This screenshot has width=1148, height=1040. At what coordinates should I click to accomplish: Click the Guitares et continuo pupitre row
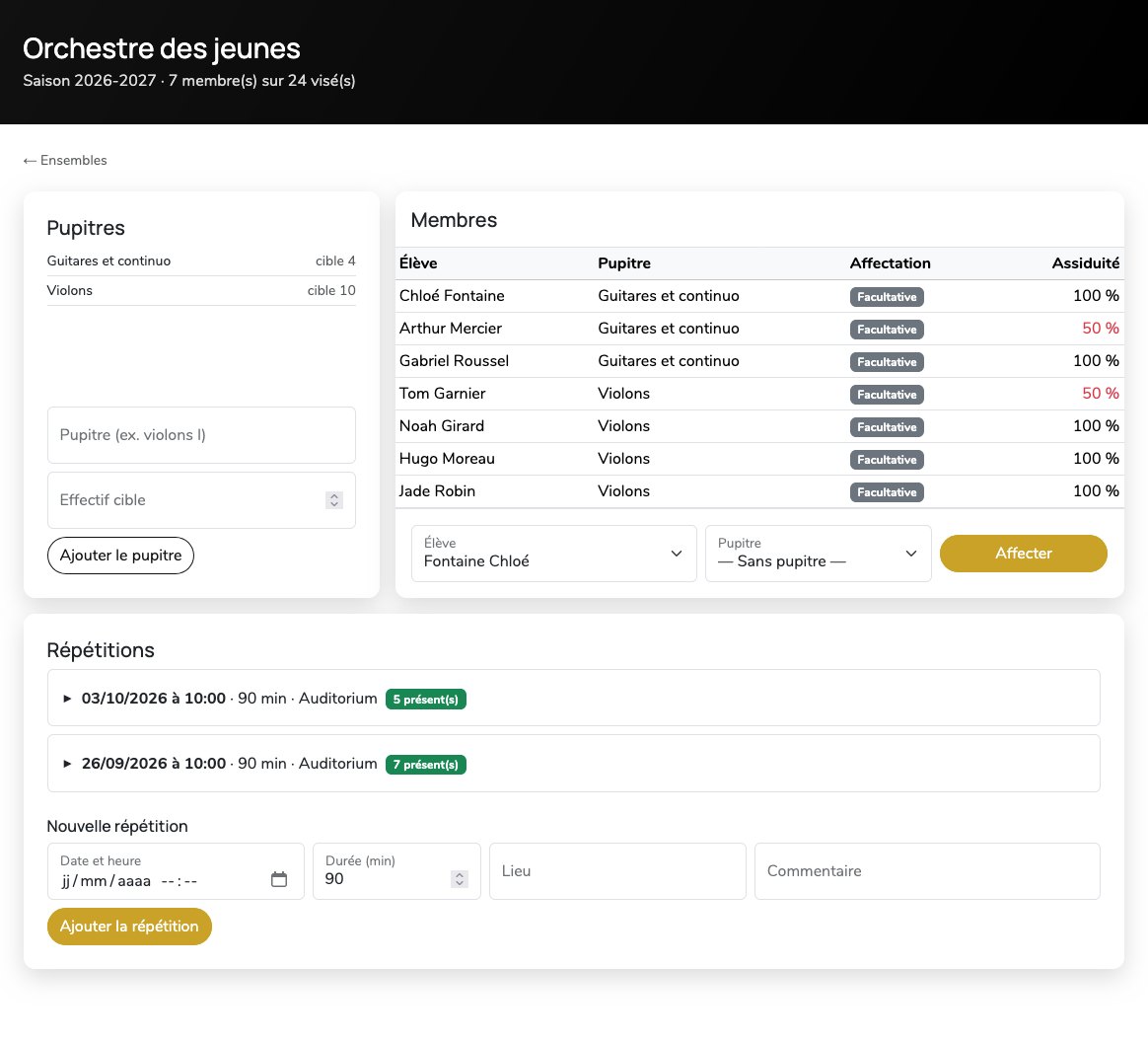point(201,261)
